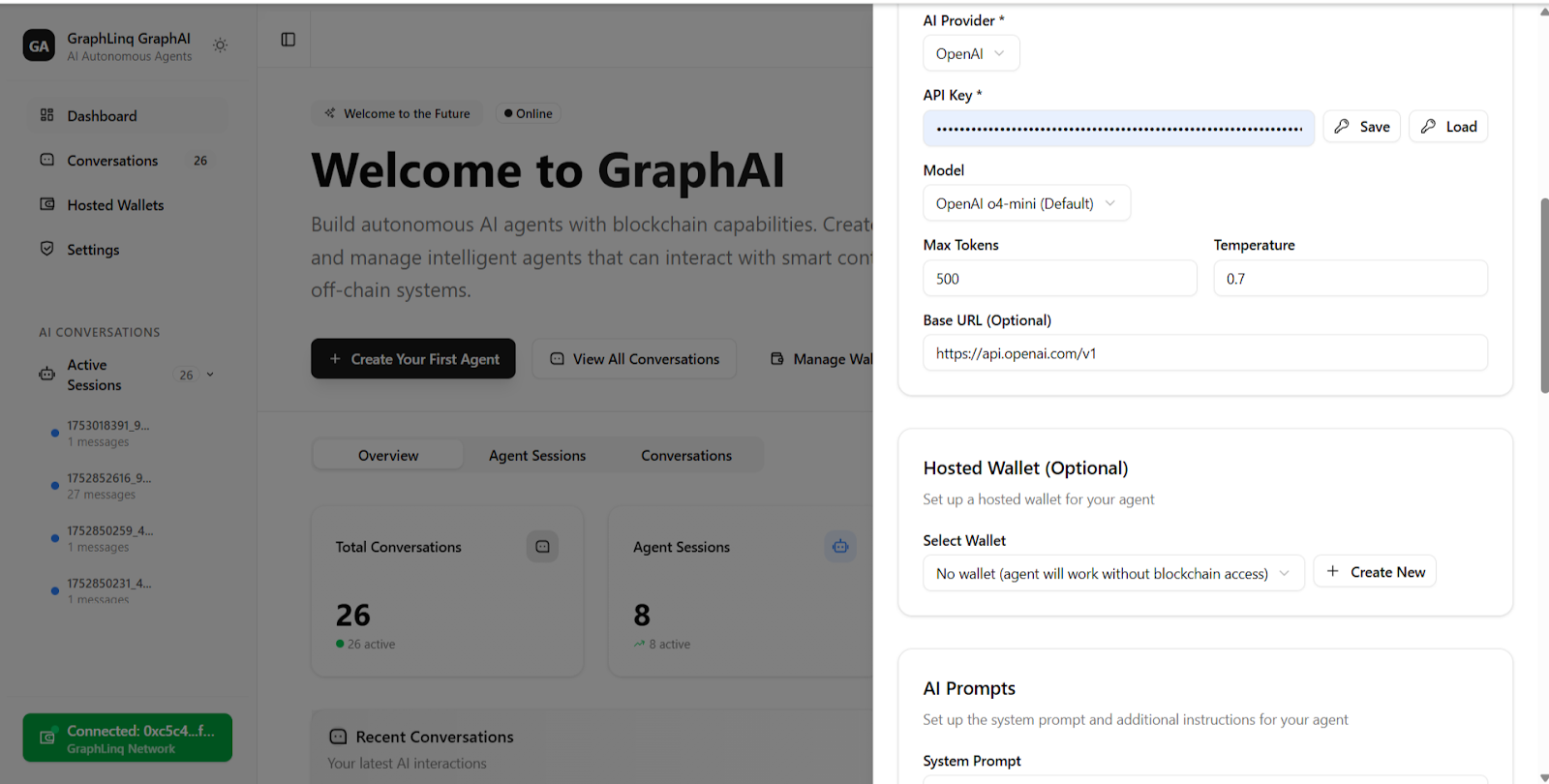Click the Temperature field
Screen dimensions: 1549x784
click(x=1351, y=279)
